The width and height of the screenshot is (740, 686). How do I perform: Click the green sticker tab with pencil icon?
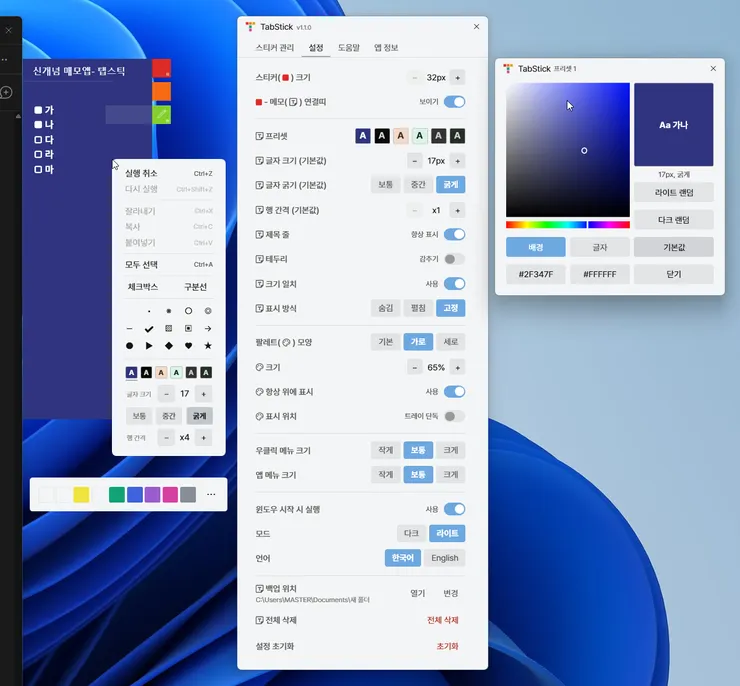[x=161, y=115]
